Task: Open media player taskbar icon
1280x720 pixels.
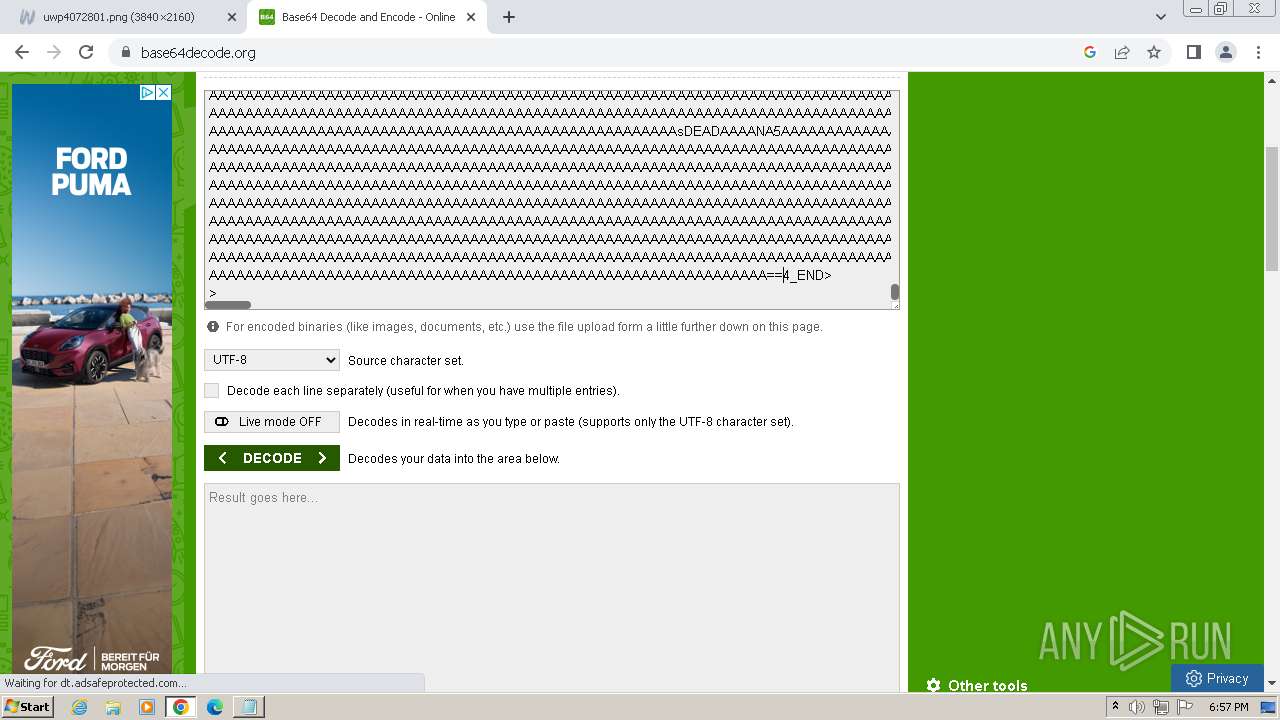Action: [x=147, y=707]
